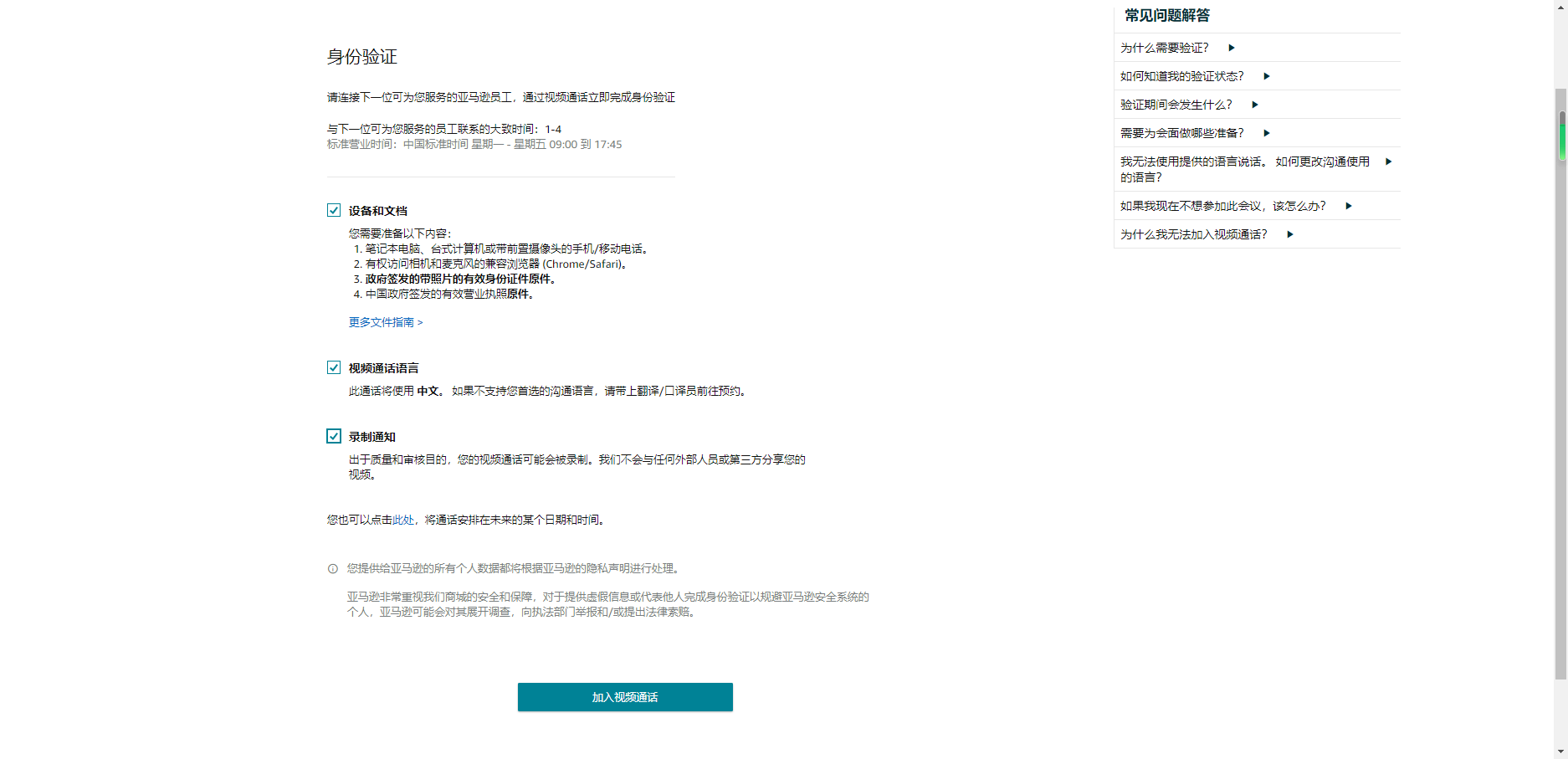Click the intro sentence 请连接下一位可为您服务的亚马逊员工
The height and width of the screenshot is (759, 1568).
point(501,97)
